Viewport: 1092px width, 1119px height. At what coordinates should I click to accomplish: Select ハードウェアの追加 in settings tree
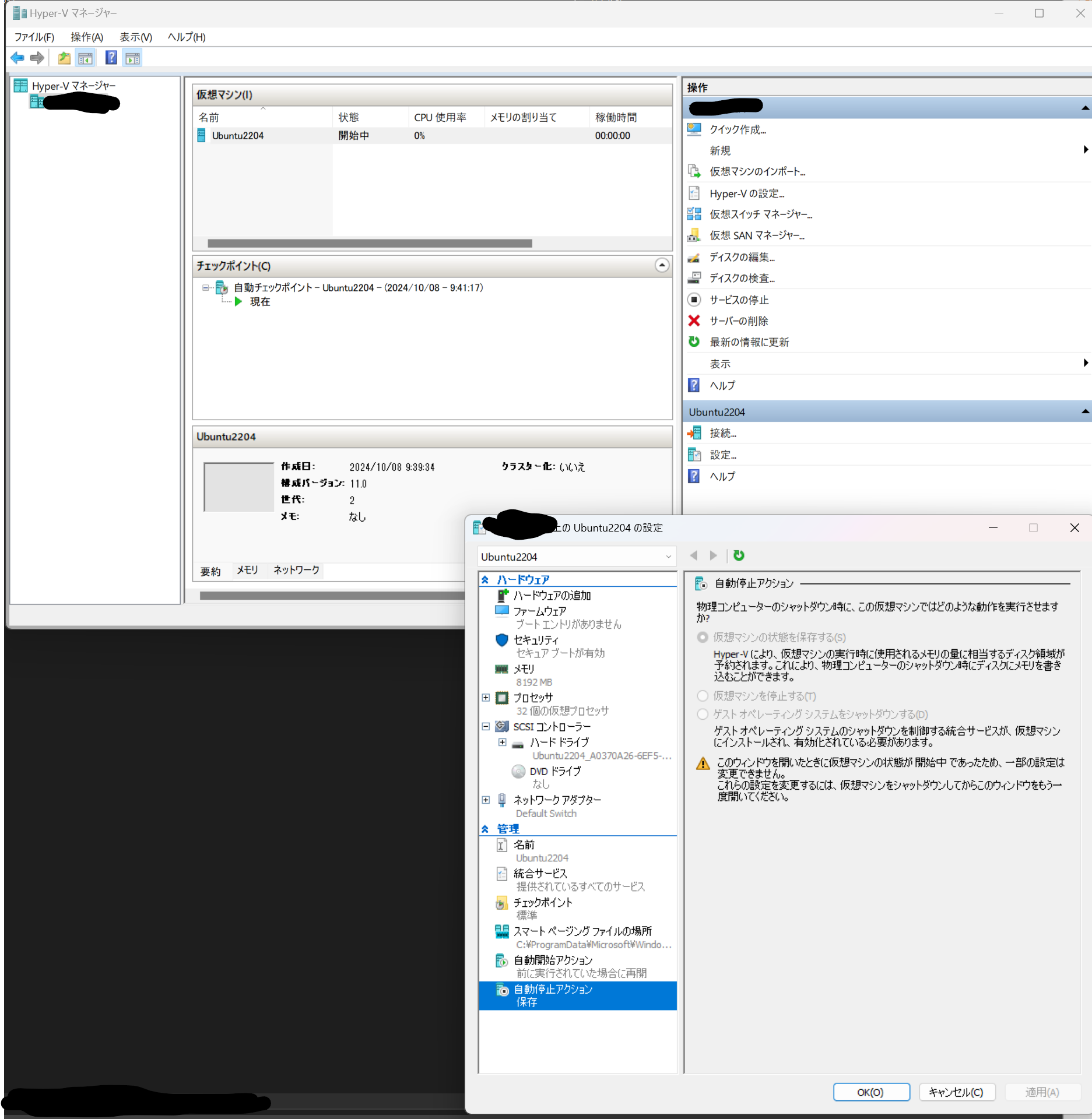coord(552,596)
